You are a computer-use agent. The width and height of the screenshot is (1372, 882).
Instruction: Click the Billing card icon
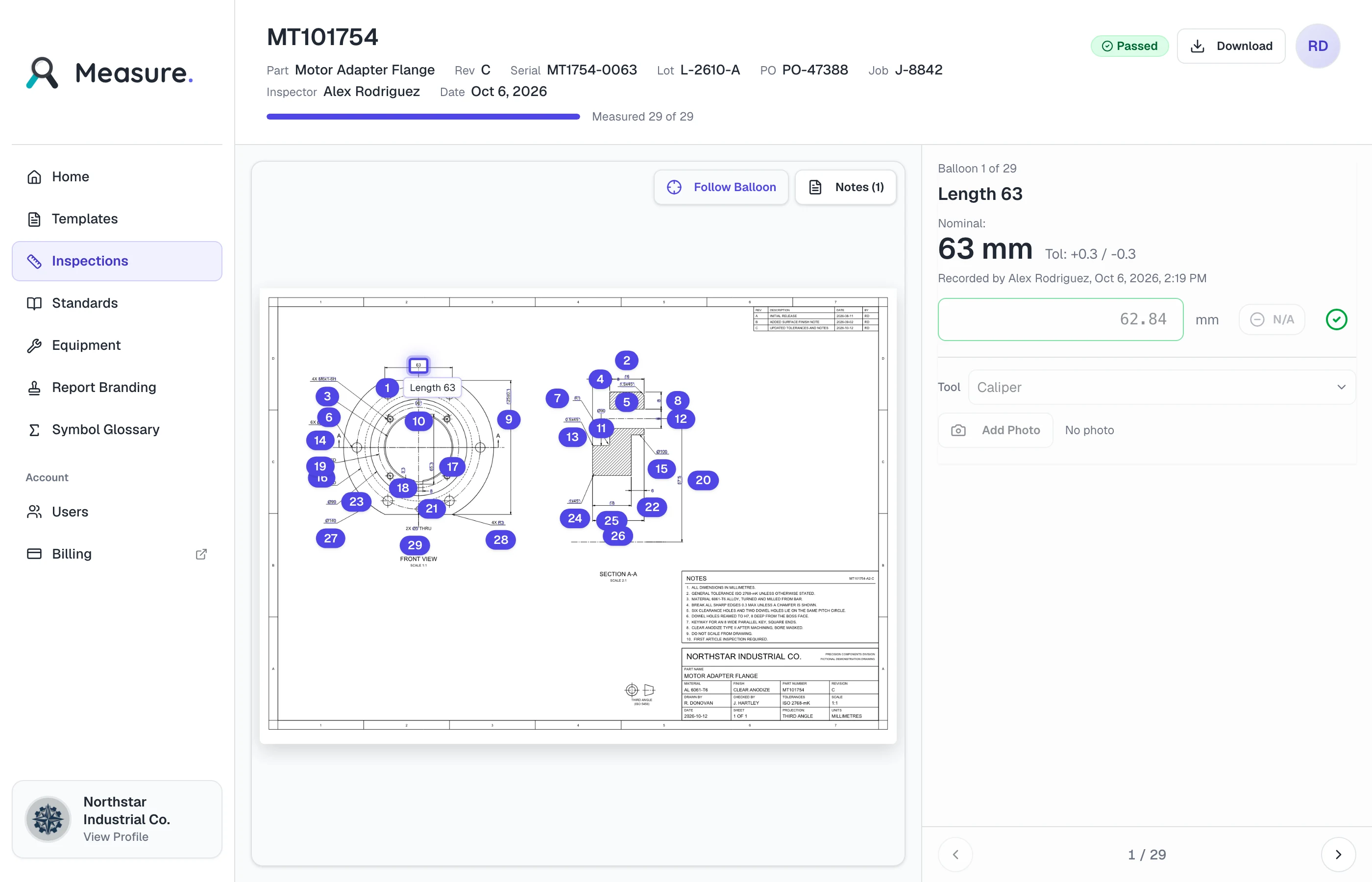[34, 554]
